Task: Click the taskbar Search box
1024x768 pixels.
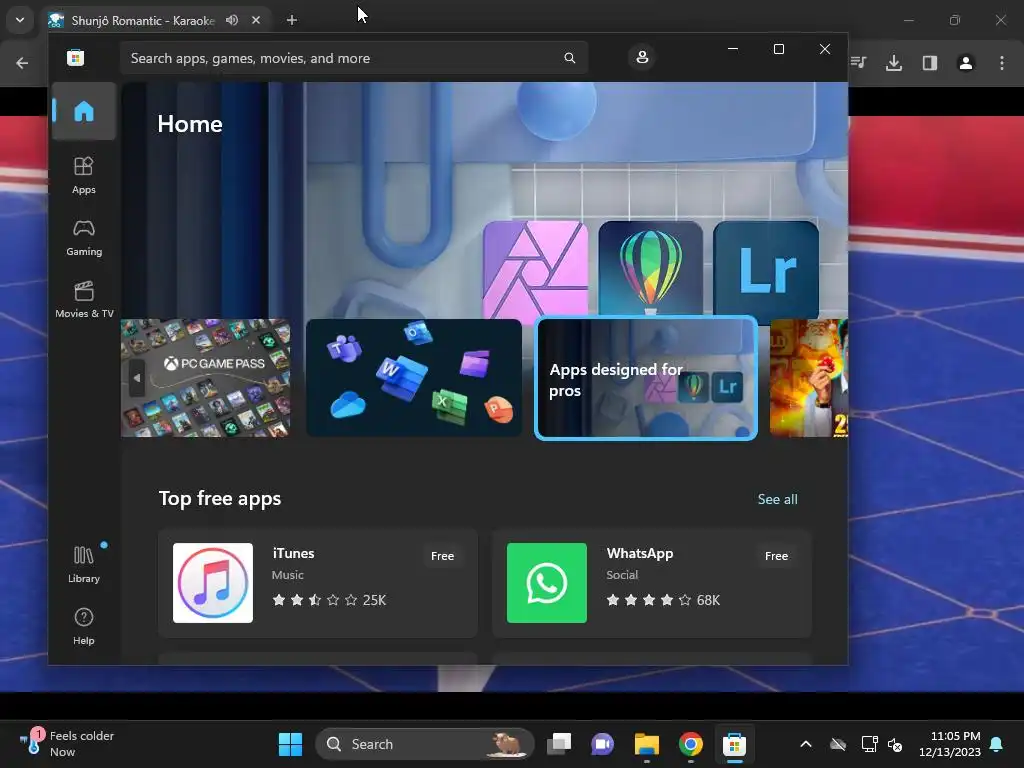Action: [424, 744]
